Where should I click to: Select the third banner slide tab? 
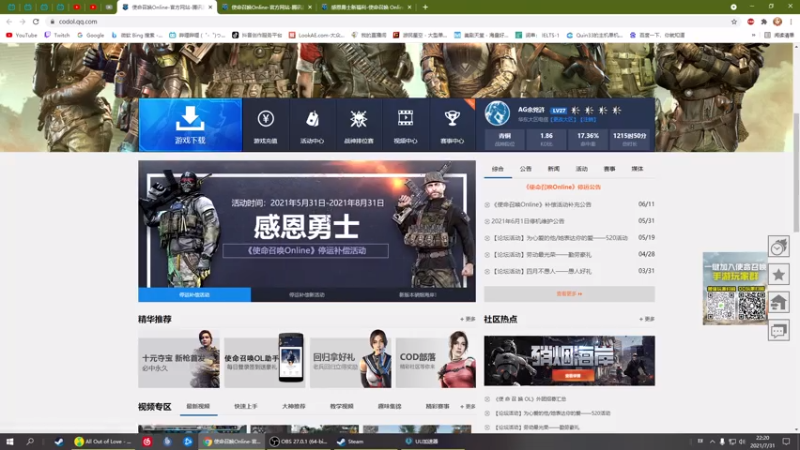(x=419, y=295)
